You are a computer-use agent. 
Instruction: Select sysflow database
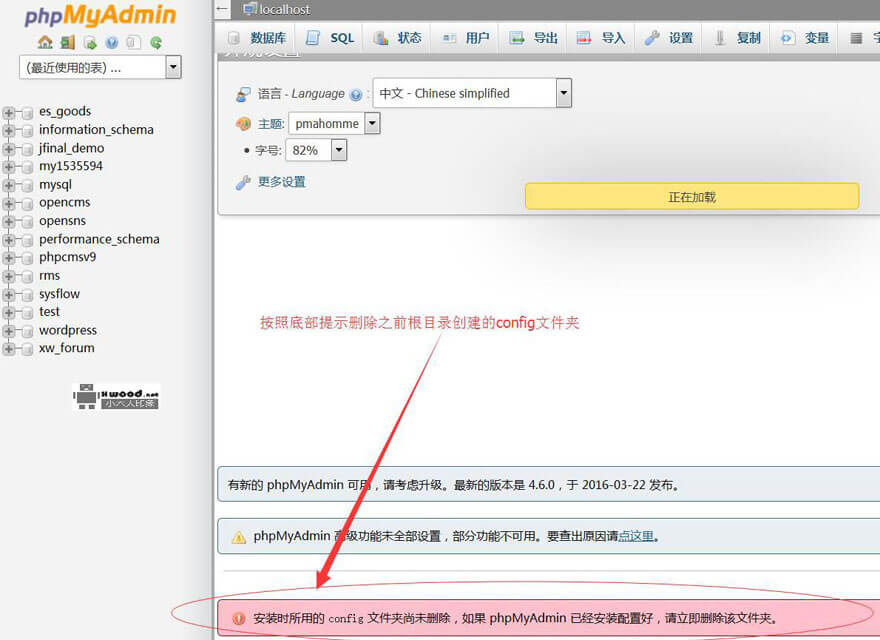point(59,294)
